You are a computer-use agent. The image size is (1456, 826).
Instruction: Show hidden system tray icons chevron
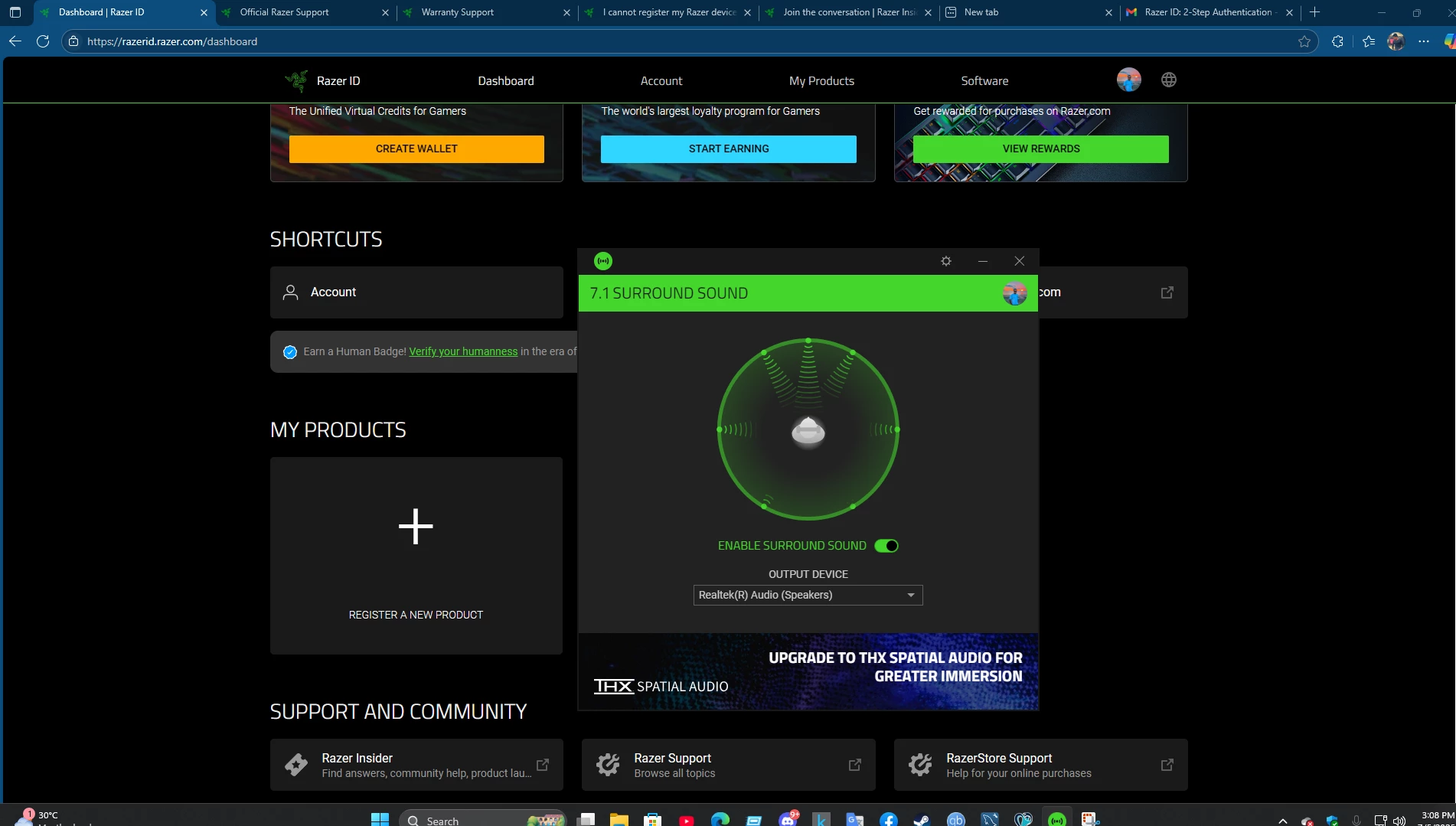[1282, 821]
